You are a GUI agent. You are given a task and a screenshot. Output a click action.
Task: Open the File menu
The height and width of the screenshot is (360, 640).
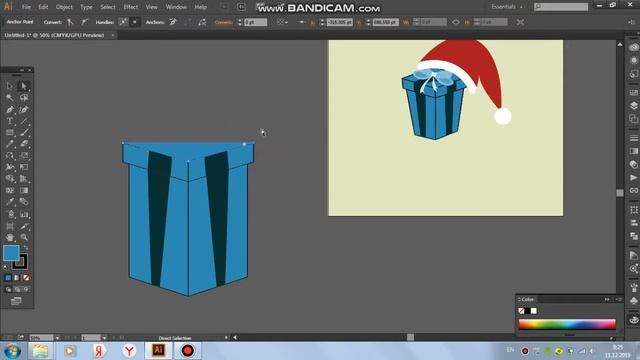(x=26, y=7)
